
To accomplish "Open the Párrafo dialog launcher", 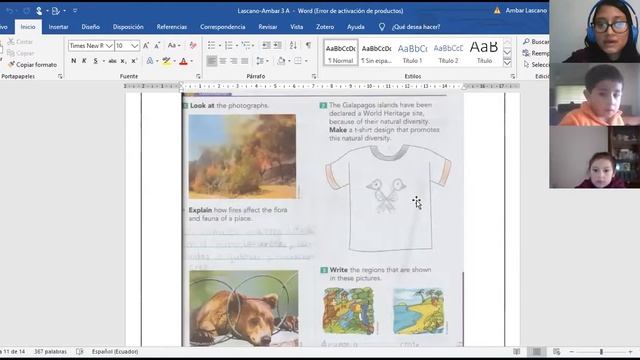I will 314,76.
